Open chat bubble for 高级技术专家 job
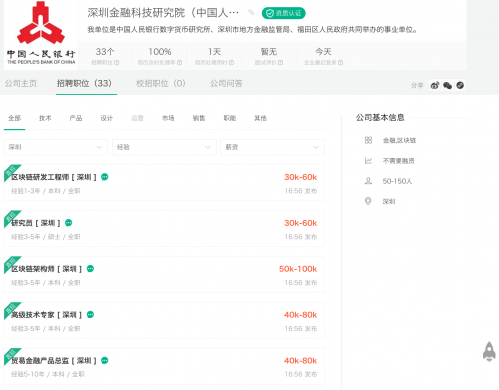This screenshot has width=499, height=390. coord(90,314)
